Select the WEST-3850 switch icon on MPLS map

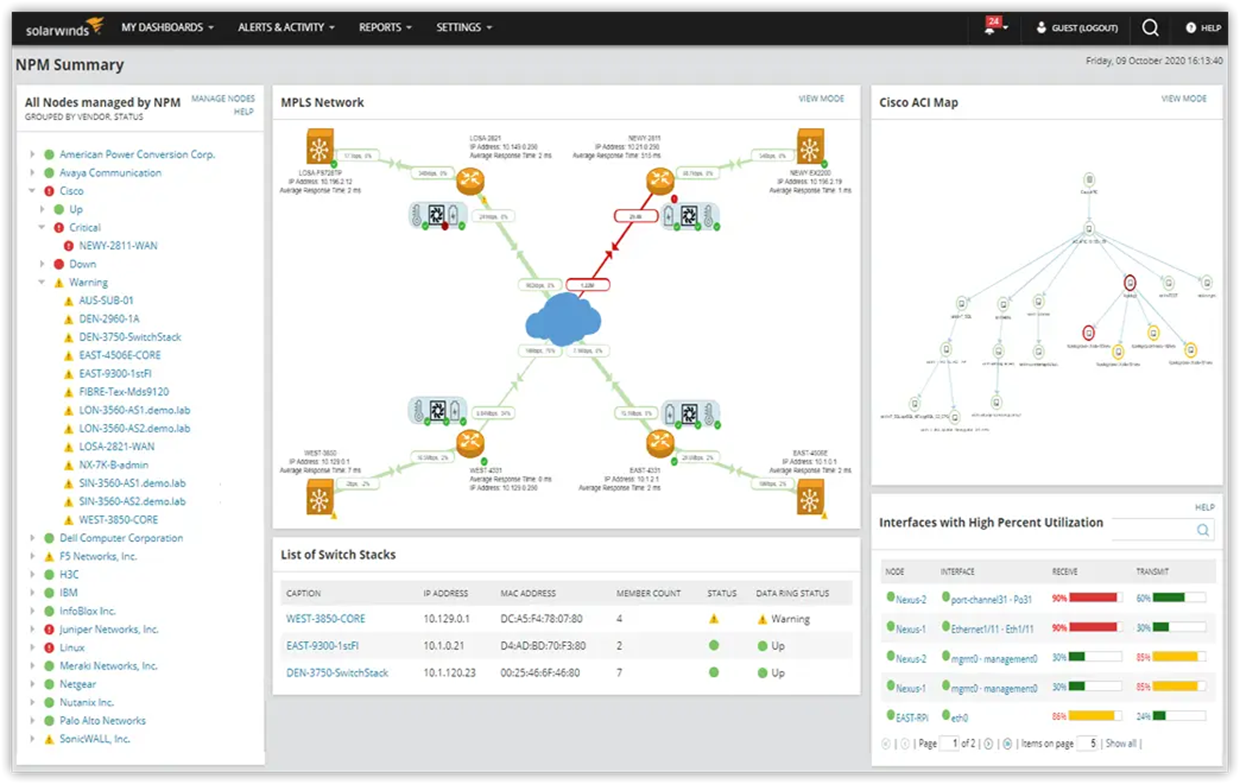[x=321, y=497]
